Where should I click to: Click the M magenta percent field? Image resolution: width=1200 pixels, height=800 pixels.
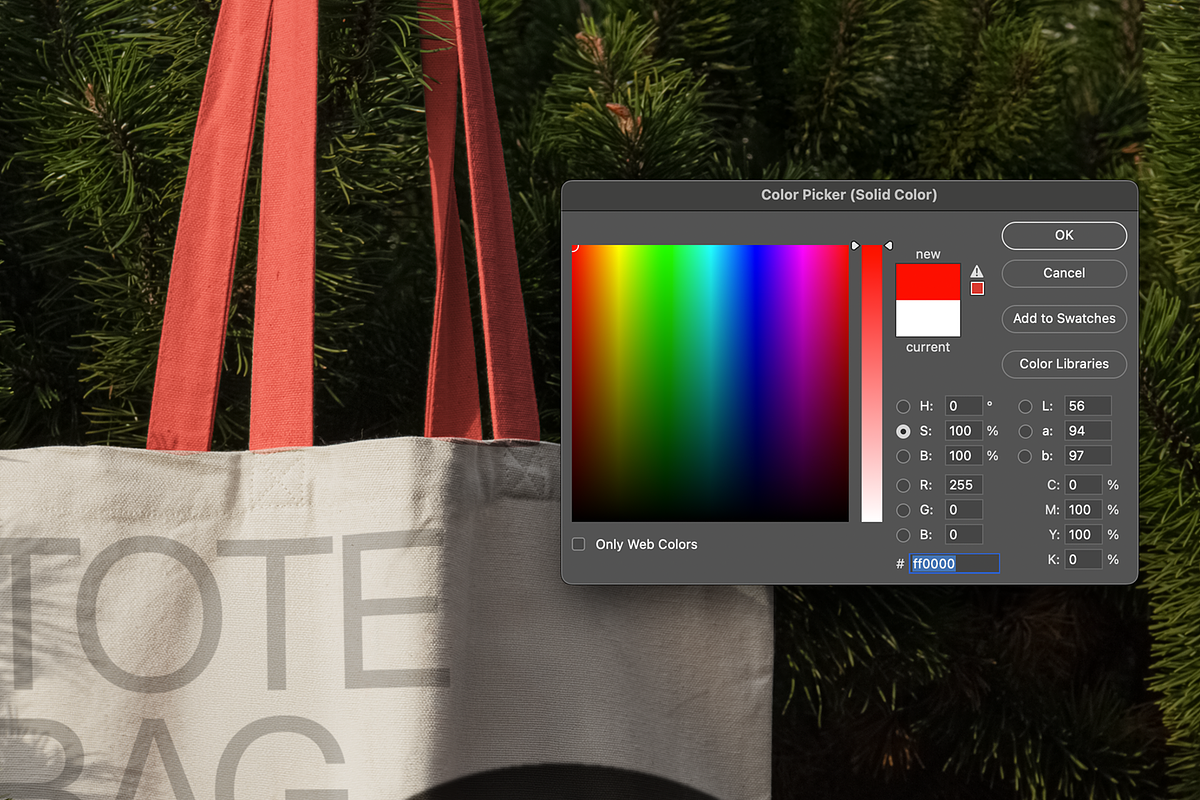point(1084,510)
